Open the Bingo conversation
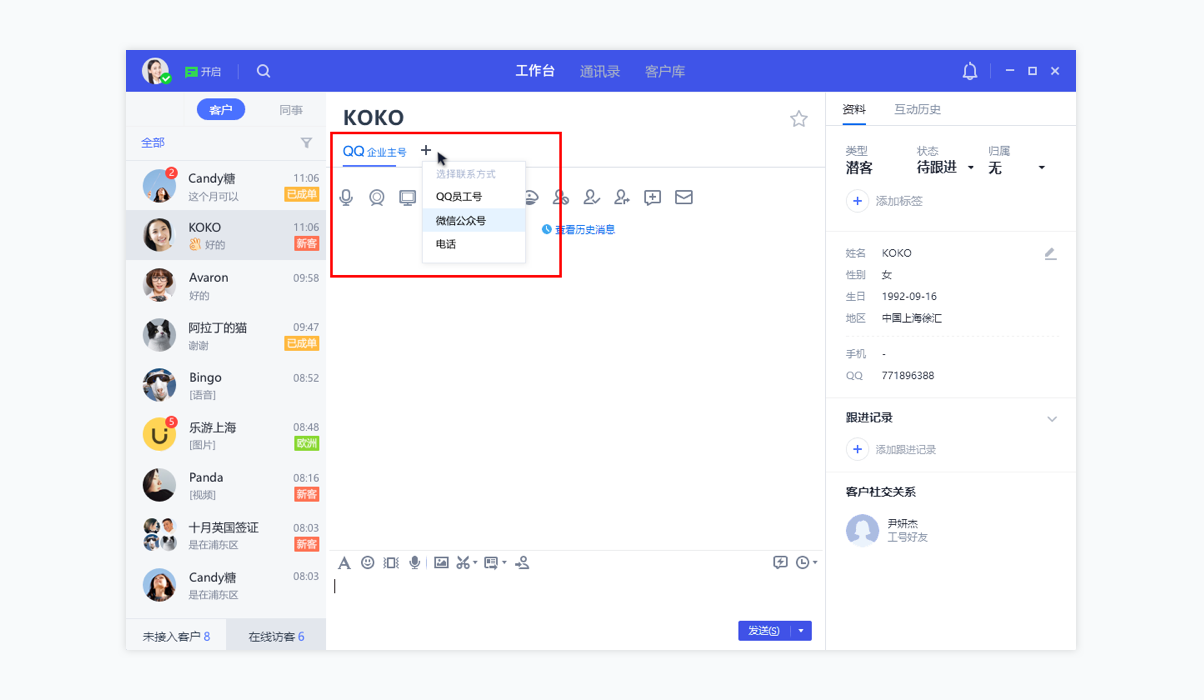 pos(226,386)
